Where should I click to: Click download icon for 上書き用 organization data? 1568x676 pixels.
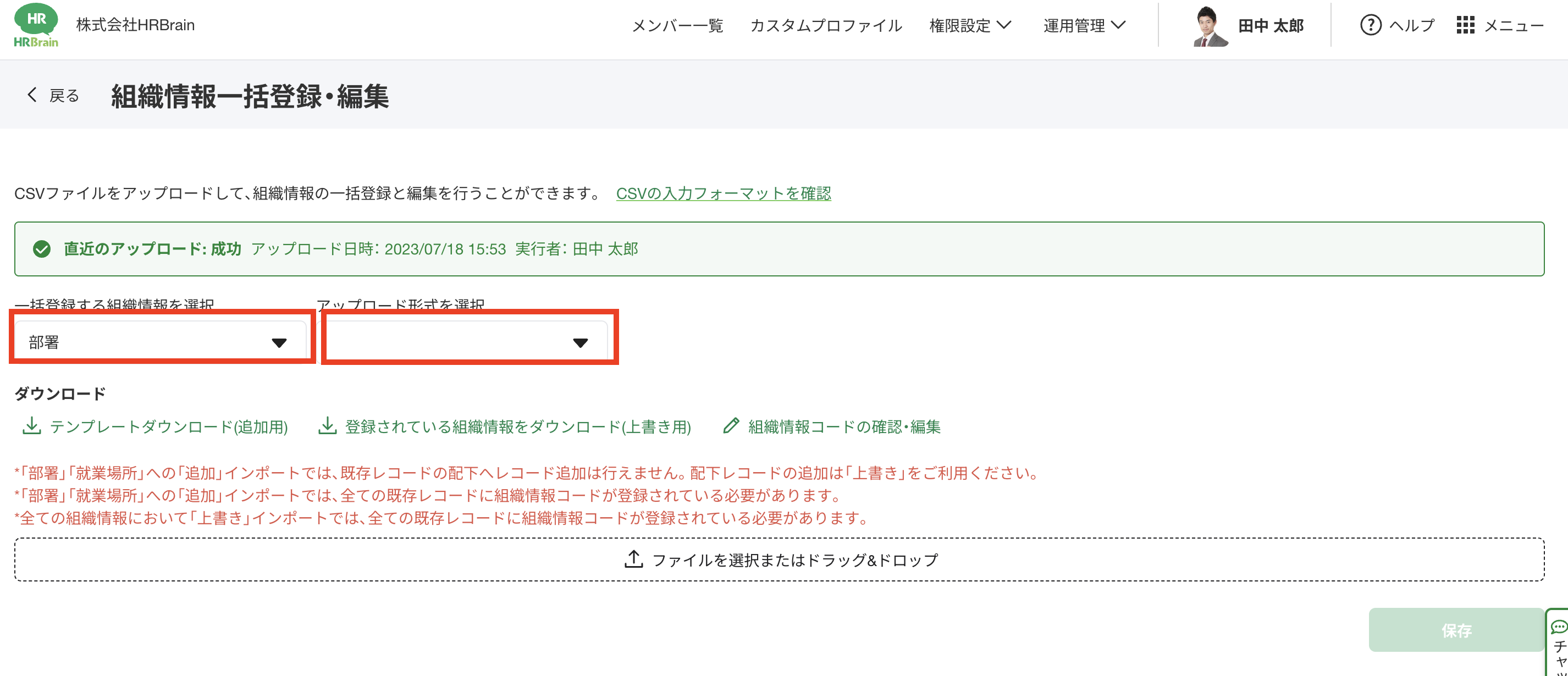tap(328, 426)
